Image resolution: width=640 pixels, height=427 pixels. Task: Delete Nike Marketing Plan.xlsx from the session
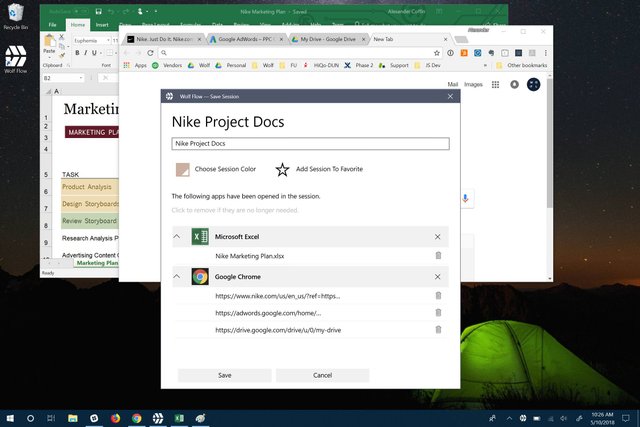[x=437, y=256]
